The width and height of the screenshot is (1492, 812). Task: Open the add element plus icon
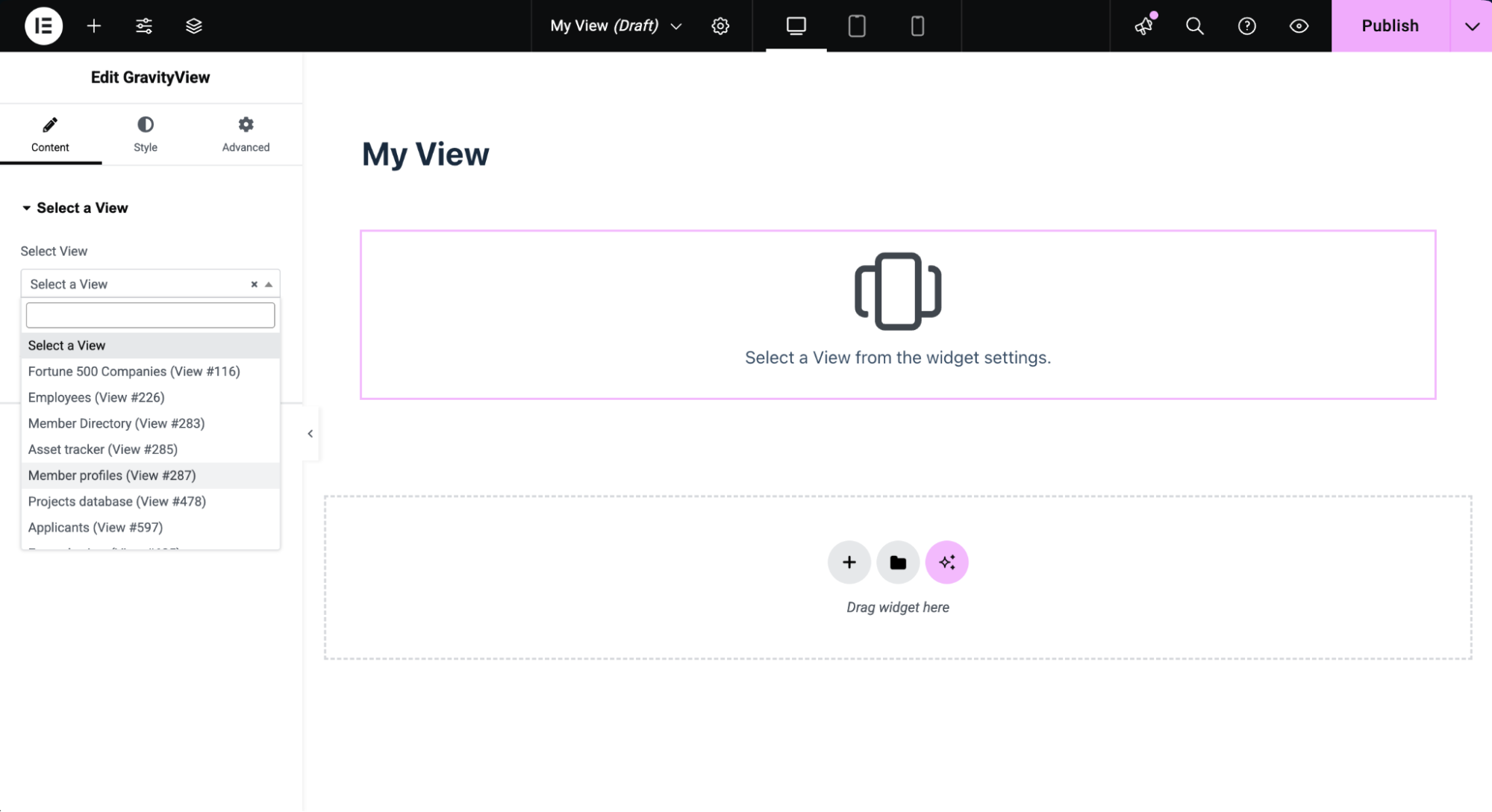(x=93, y=25)
